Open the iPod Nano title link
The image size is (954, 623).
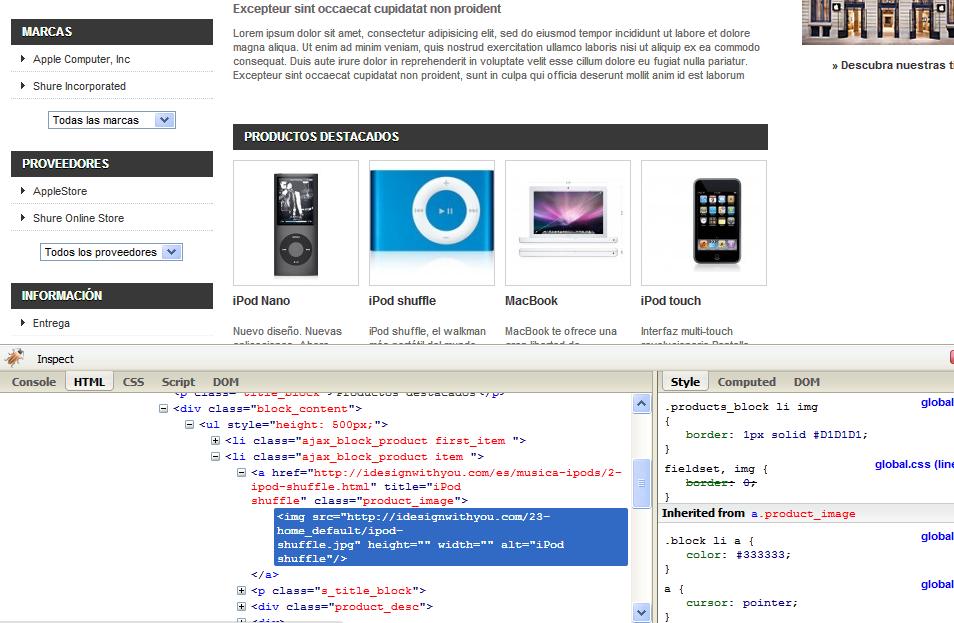261,301
